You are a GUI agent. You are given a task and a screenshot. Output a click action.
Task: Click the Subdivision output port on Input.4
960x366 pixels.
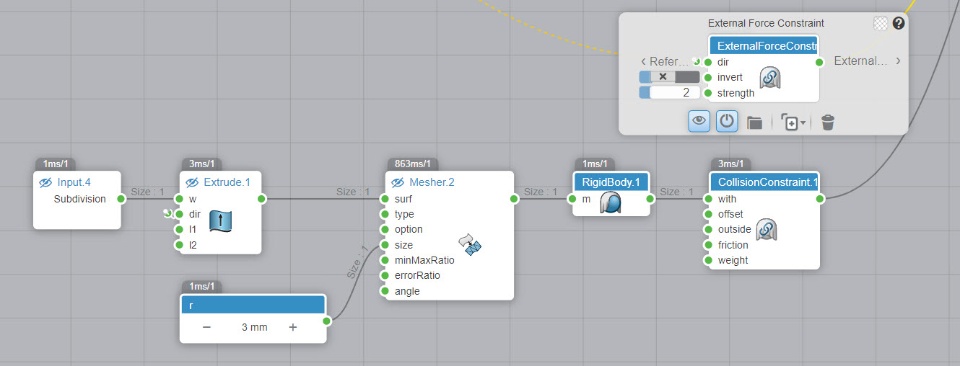point(121,198)
